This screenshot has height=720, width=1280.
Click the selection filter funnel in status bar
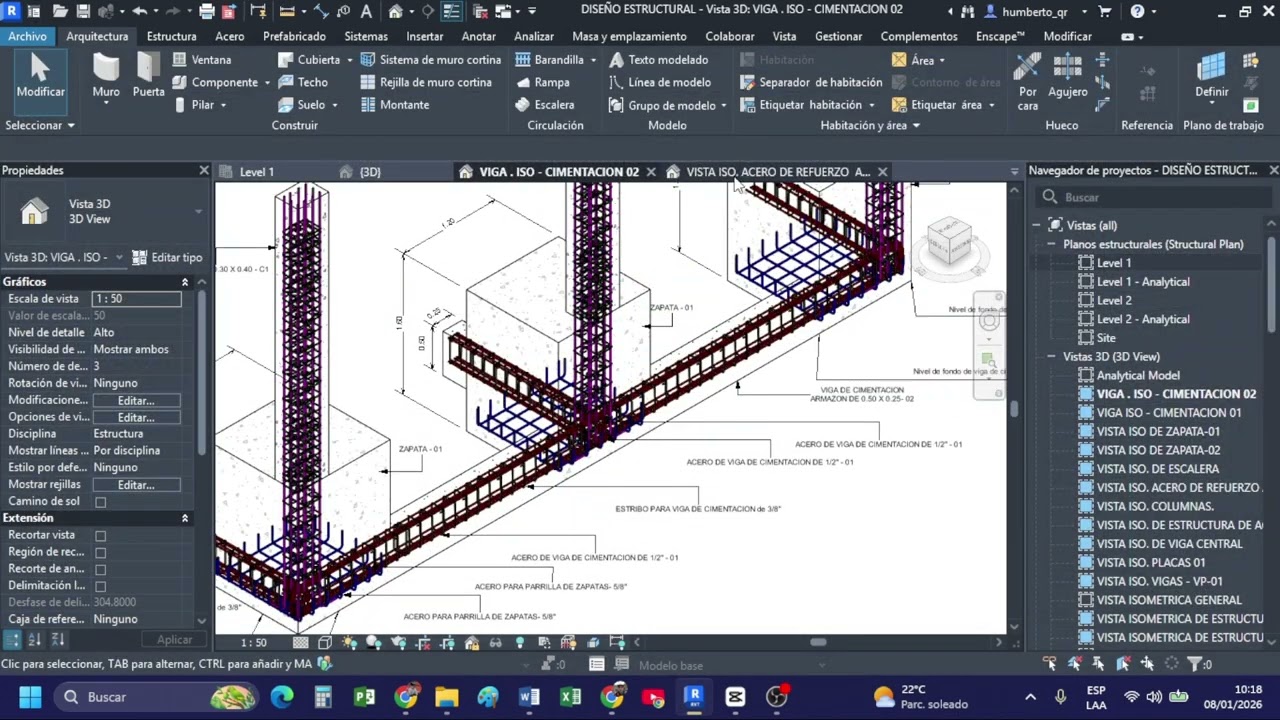pos(1196,664)
